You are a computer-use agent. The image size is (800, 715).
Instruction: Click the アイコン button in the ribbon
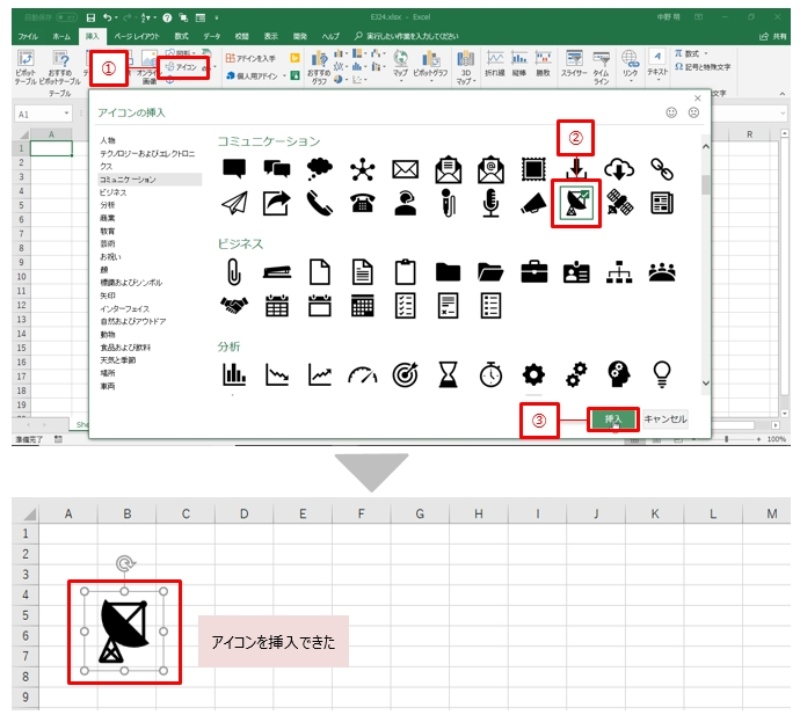(x=184, y=66)
